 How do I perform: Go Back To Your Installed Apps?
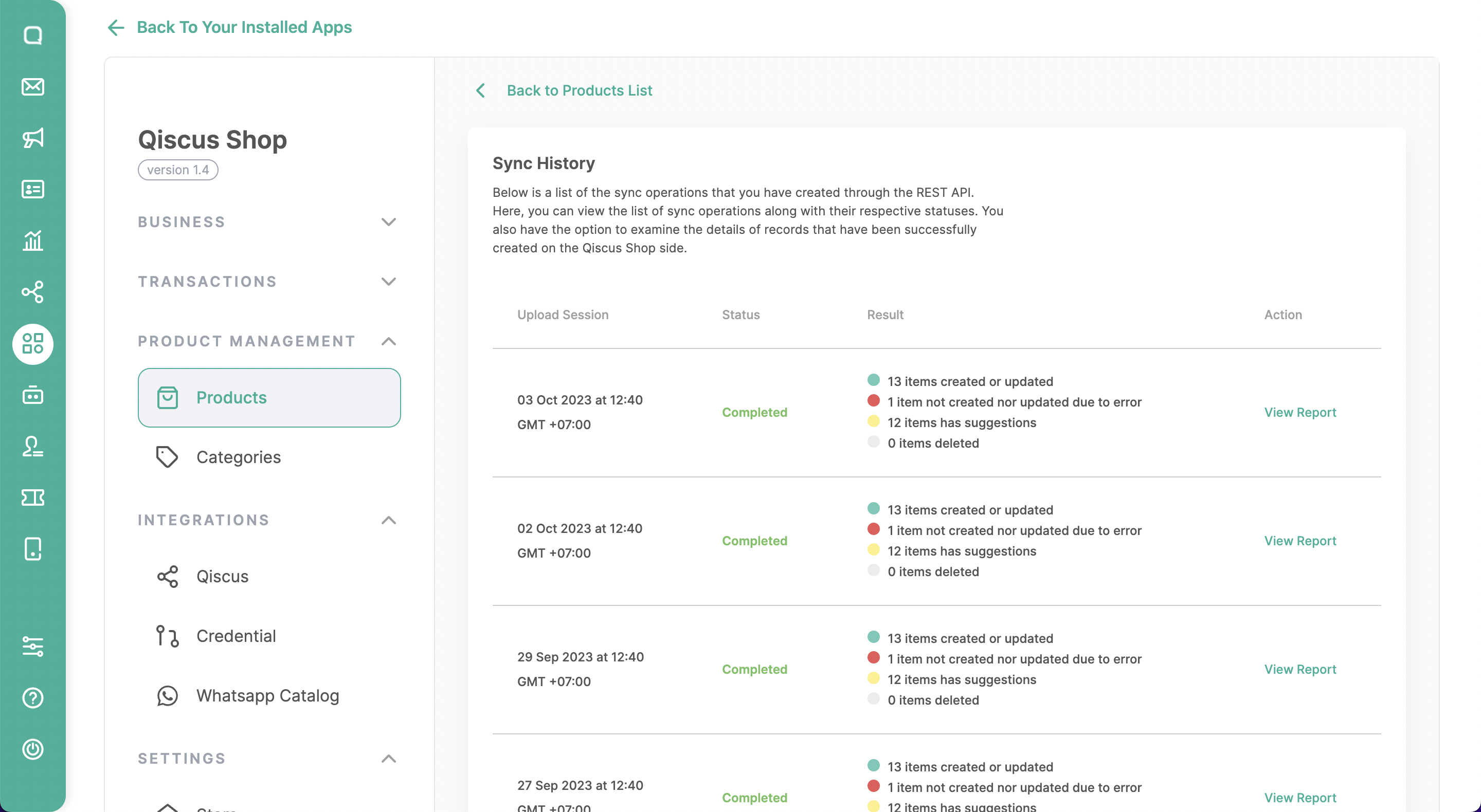click(244, 27)
